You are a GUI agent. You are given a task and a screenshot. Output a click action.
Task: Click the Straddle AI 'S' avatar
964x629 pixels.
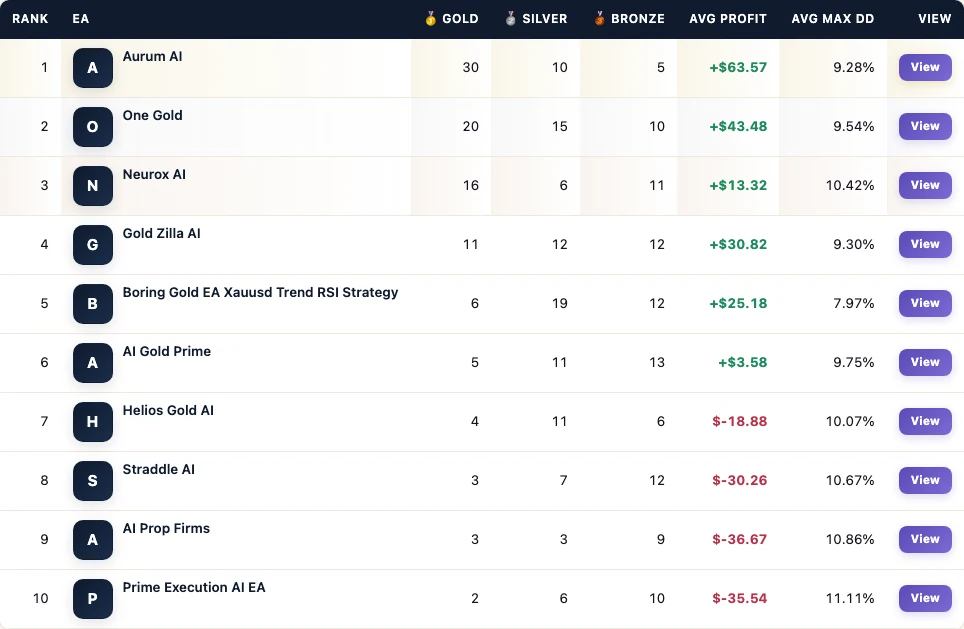[x=93, y=481]
